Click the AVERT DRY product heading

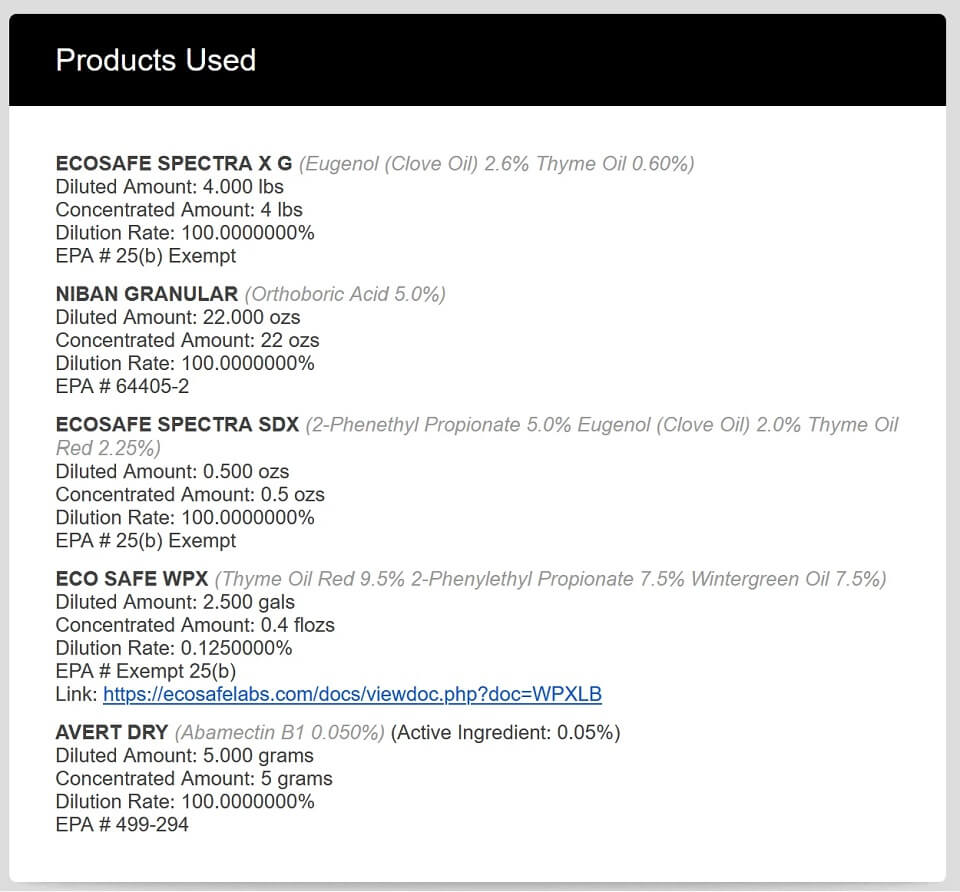111,732
